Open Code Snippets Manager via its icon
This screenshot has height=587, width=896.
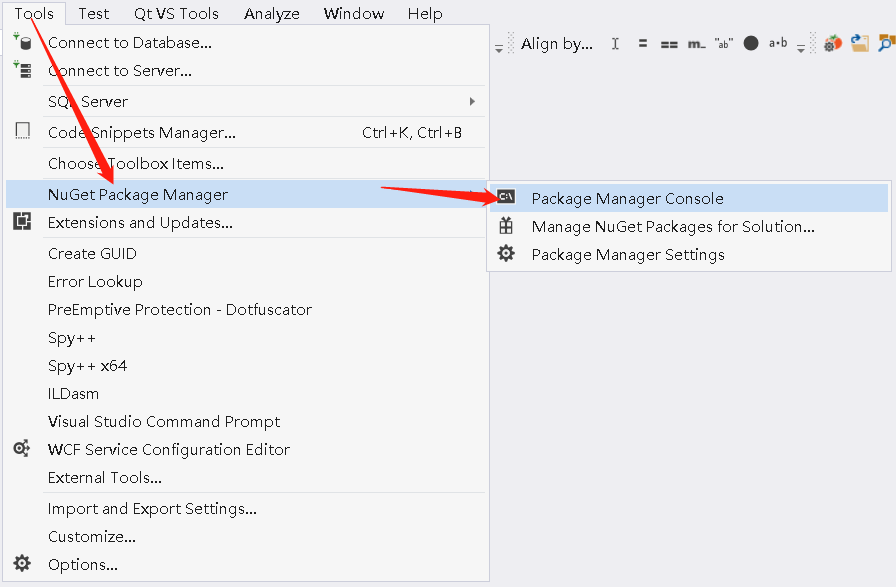(22, 131)
